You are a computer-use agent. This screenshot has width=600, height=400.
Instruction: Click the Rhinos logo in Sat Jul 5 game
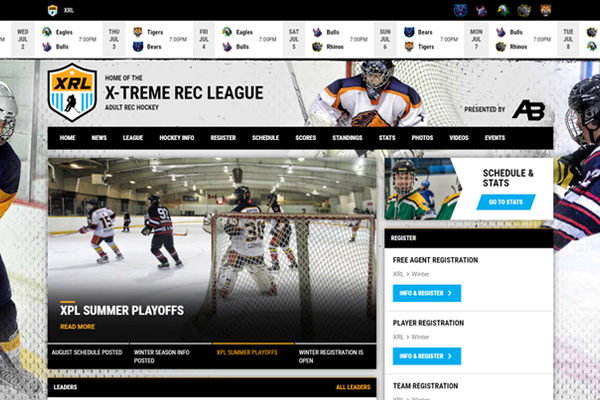pyautogui.click(x=317, y=47)
